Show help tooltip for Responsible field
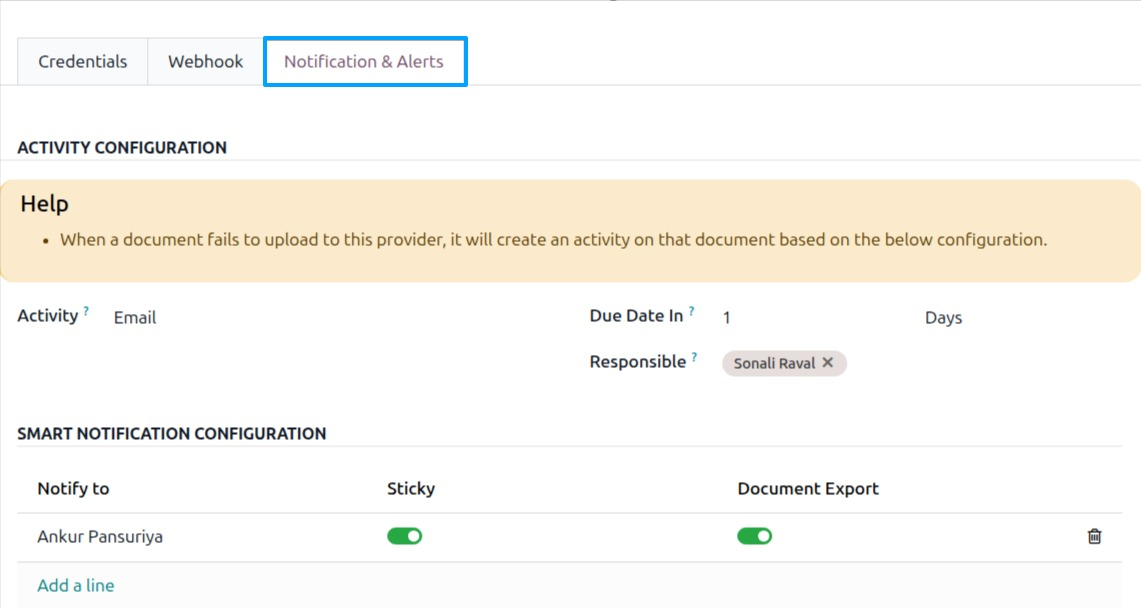This screenshot has width=1141, height=608. click(x=694, y=357)
